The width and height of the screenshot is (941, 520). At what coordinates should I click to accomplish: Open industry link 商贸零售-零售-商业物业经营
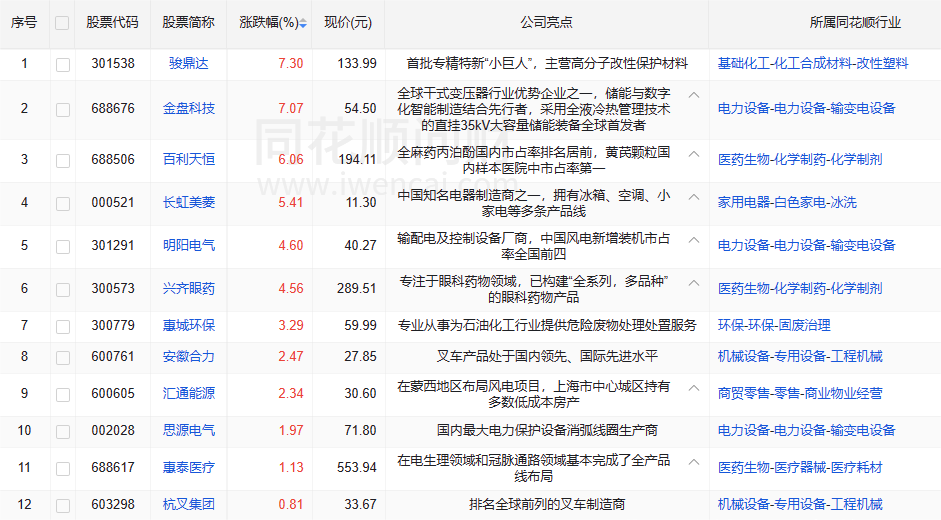(x=800, y=393)
